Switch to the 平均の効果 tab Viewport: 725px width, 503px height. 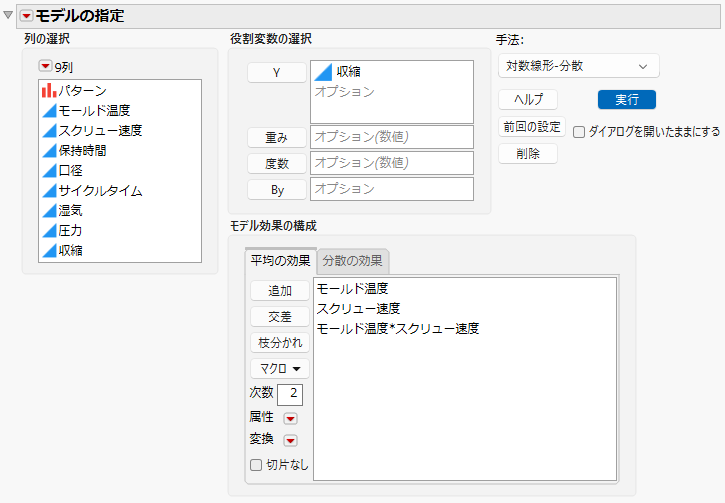(x=280, y=261)
